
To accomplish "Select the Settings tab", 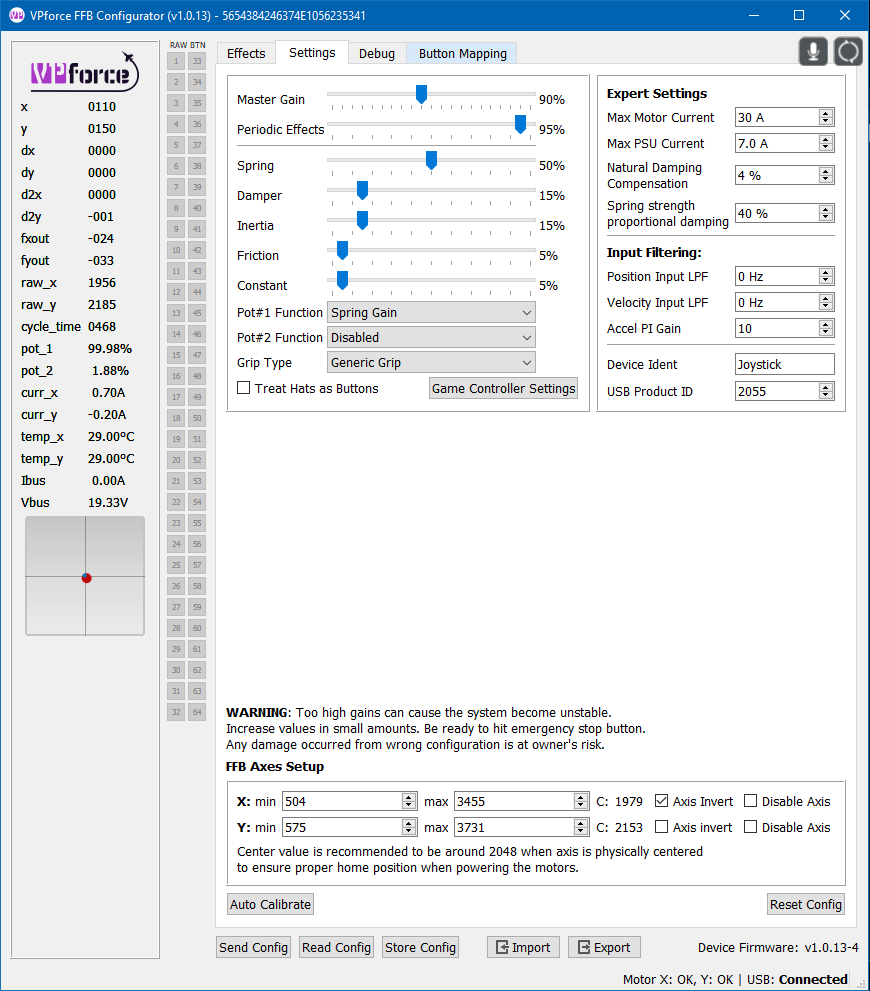I will coord(312,52).
